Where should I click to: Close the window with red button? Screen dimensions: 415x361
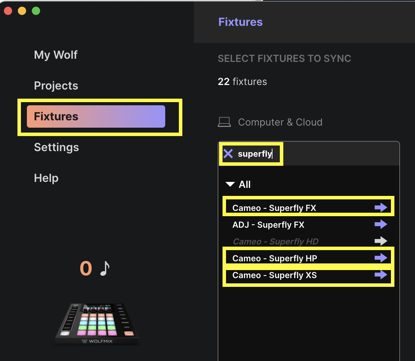[8, 11]
